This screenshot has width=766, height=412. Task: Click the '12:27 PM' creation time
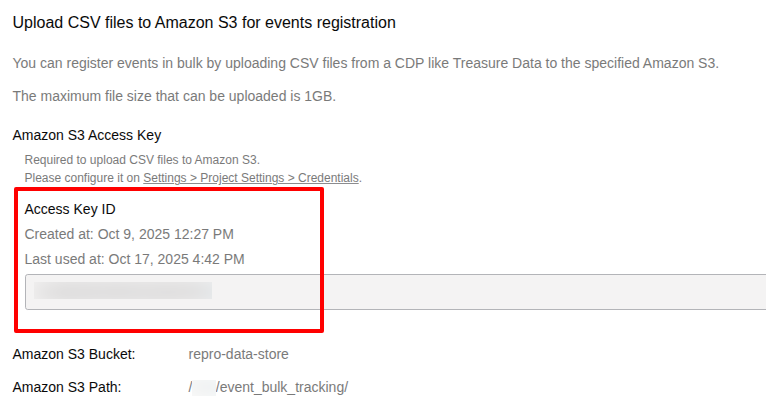tap(207, 234)
